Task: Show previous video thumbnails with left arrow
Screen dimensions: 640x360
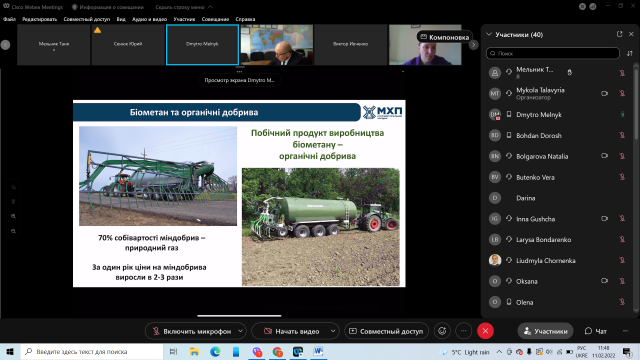Action: click(x=5, y=45)
